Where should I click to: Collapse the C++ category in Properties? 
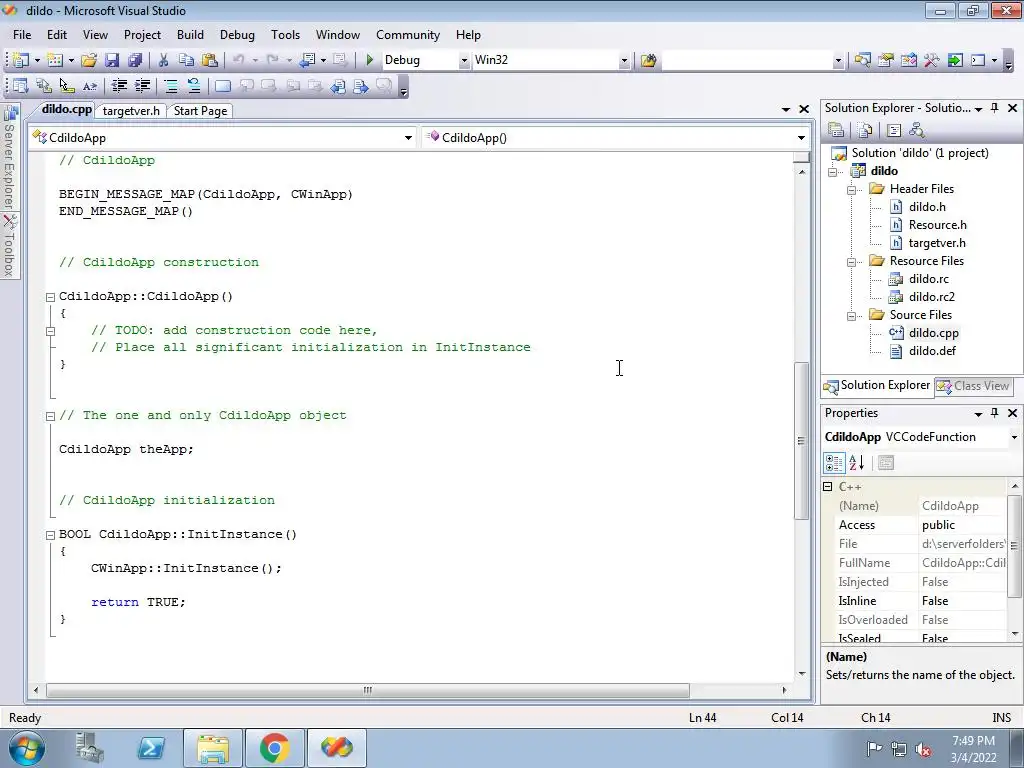click(x=828, y=487)
